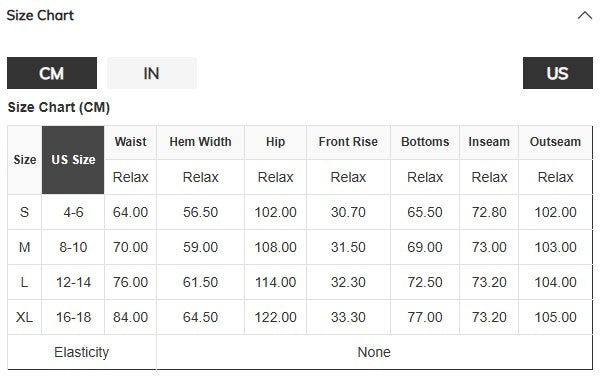Click the 122.00 hip measurement cell

pyautogui.click(x=276, y=317)
